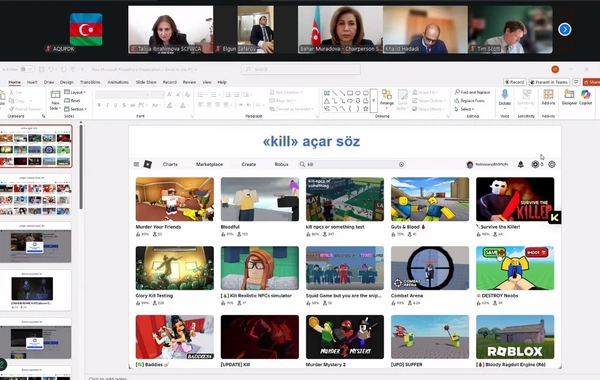
Task: Open the Transitions ribbon tab
Action: click(x=90, y=82)
